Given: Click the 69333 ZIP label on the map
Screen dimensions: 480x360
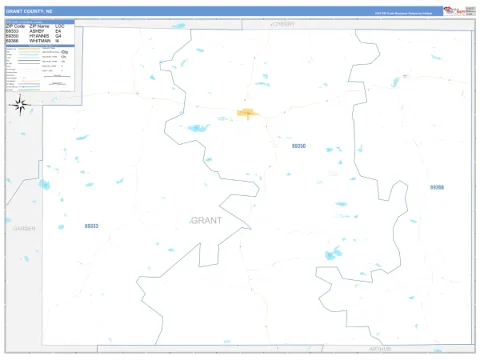Looking at the screenshot, I should [x=91, y=226].
